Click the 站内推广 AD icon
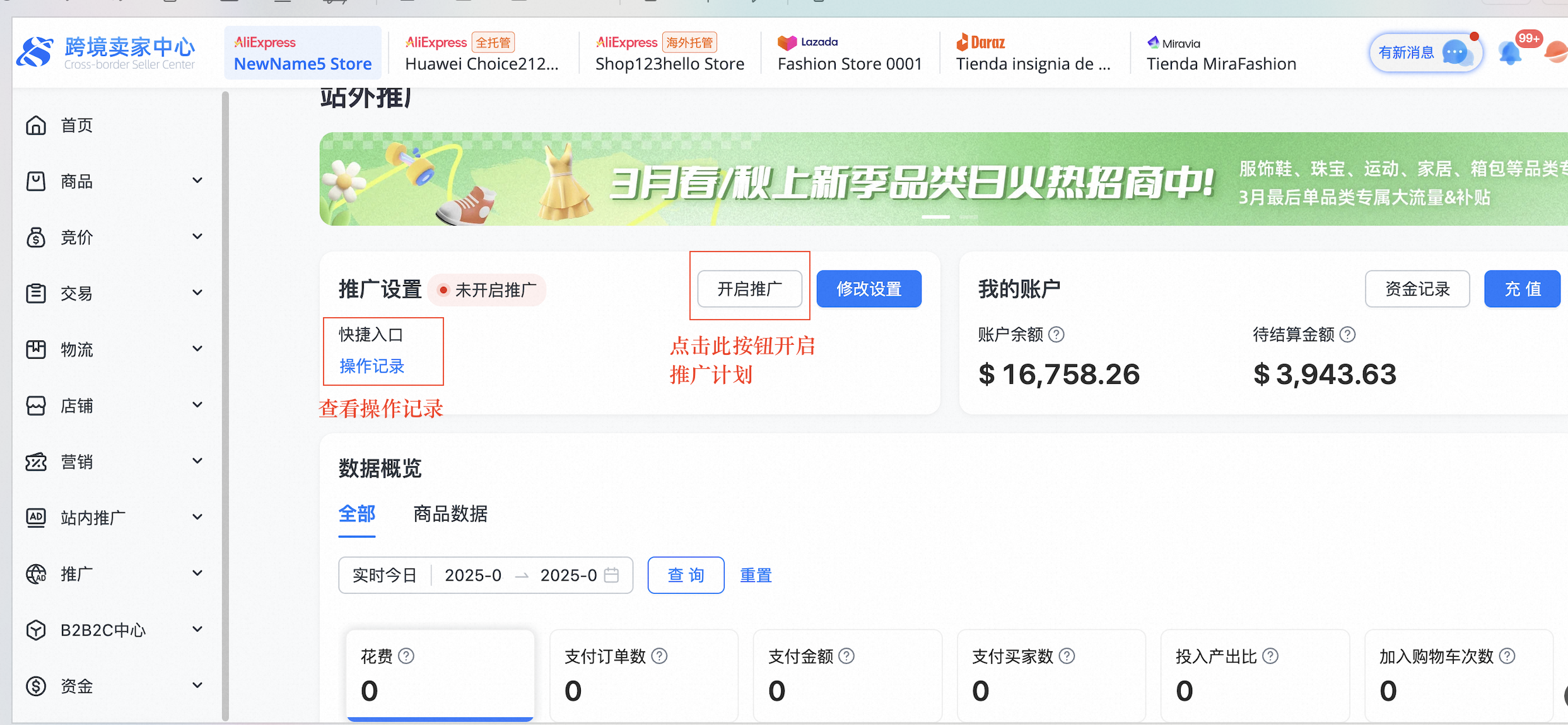Screen dimensions: 1568x725 [36, 518]
